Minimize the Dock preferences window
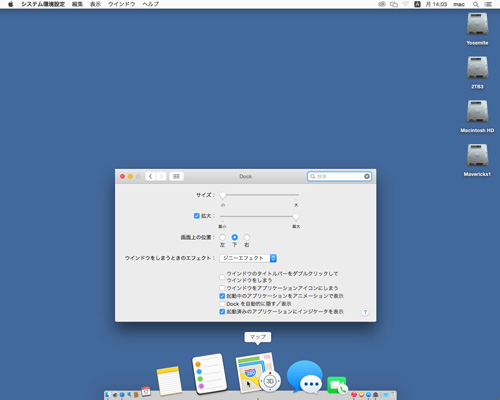Viewport: 500px width, 400px height. [130, 176]
